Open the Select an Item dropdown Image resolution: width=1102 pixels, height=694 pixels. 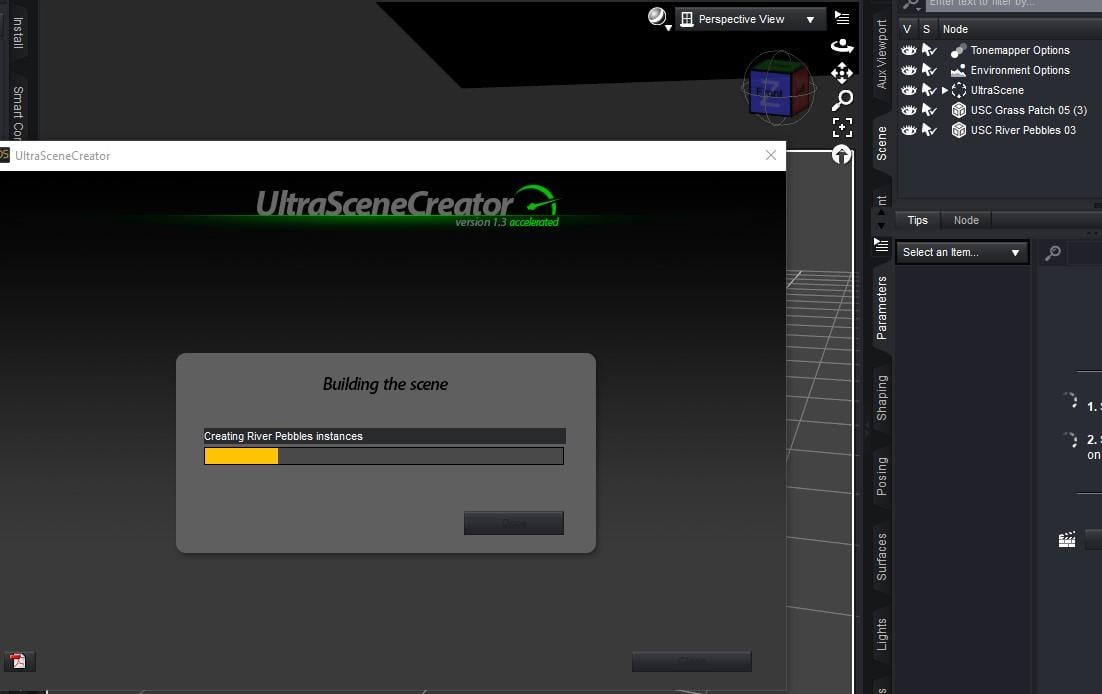962,252
